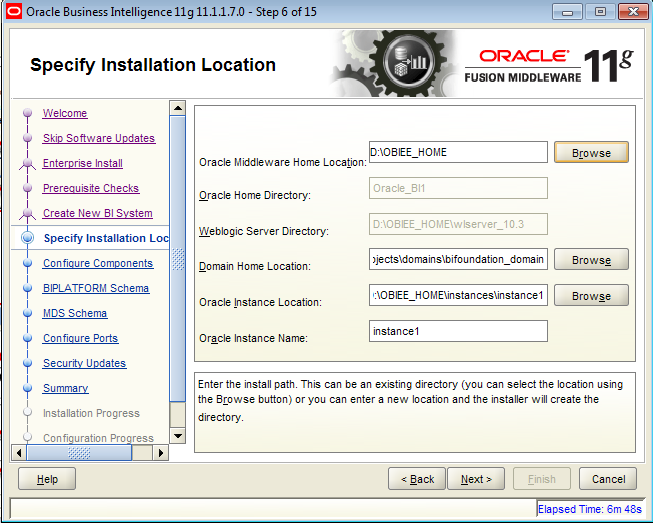Viewport: 653px width, 523px height.
Task: Close the installer window
Action: (633, 12)
